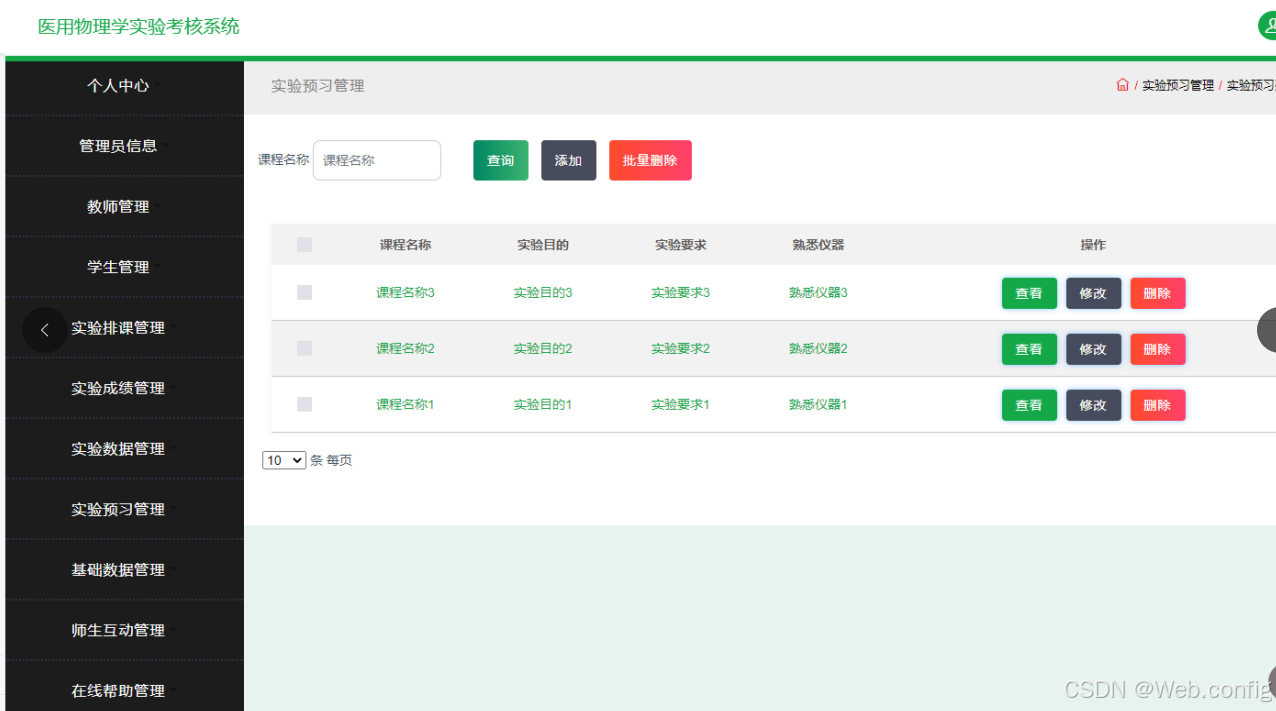Viewport: 1276px width, 711px height.
Task: Click the cell 实验要求3
Action: click(x=680, y=293)
